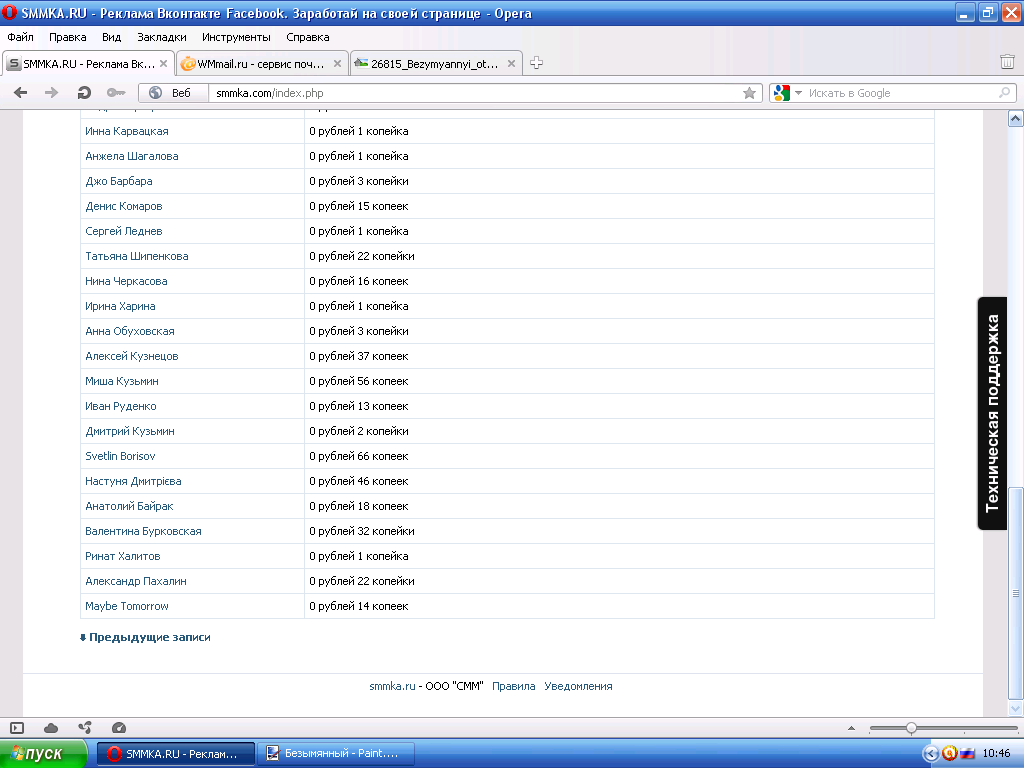The image size is (1024, 768).
Task: Open the Opera Link cloud icon
Action: tap(51, 728)
